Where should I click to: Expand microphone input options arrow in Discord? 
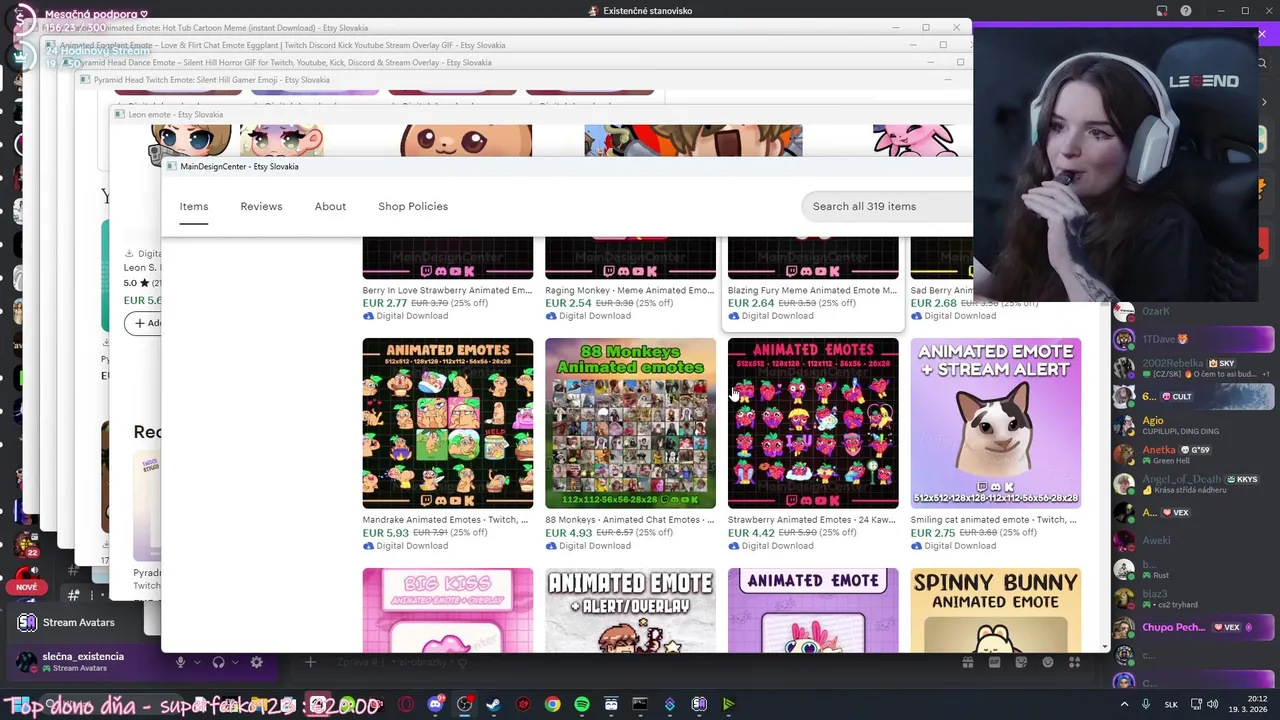click(x=197, y=662)
